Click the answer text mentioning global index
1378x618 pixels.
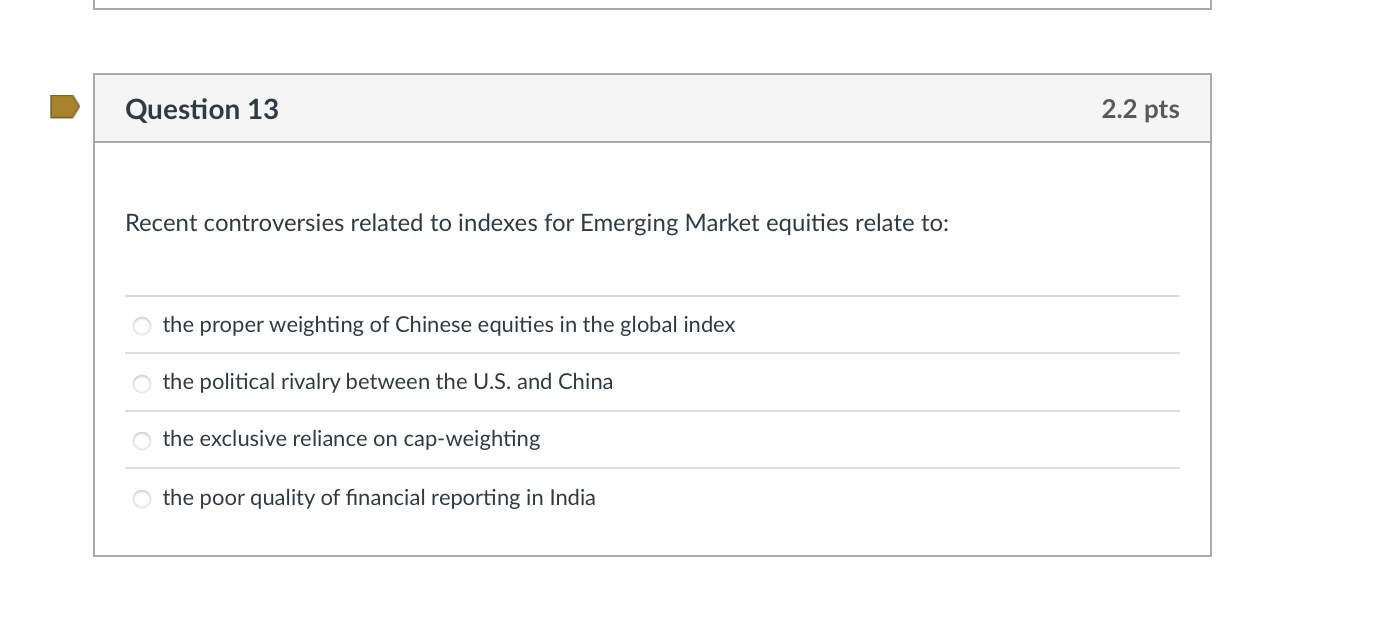[449, 325]
